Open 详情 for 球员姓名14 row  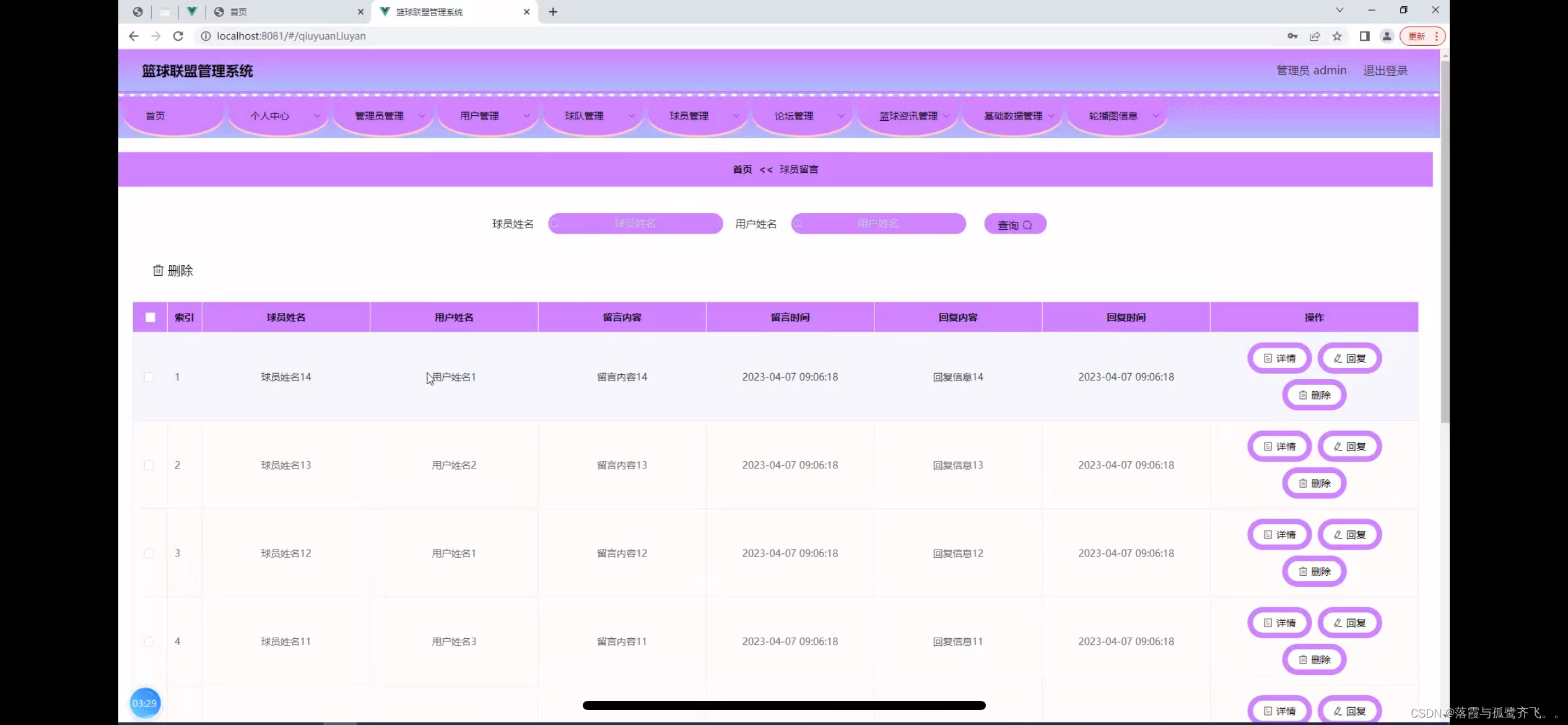[x=1279, y=358]
